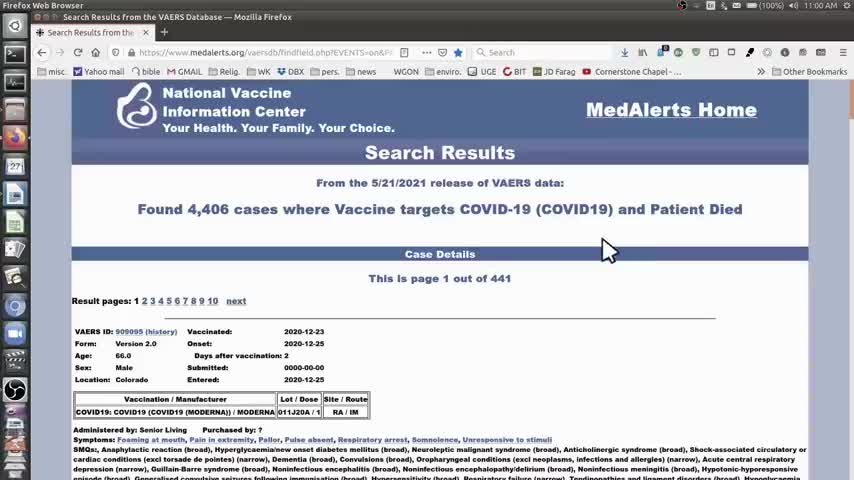Launch OBS Studio from the dock
This screenshot has height=480, width=854.
(15, 390)
